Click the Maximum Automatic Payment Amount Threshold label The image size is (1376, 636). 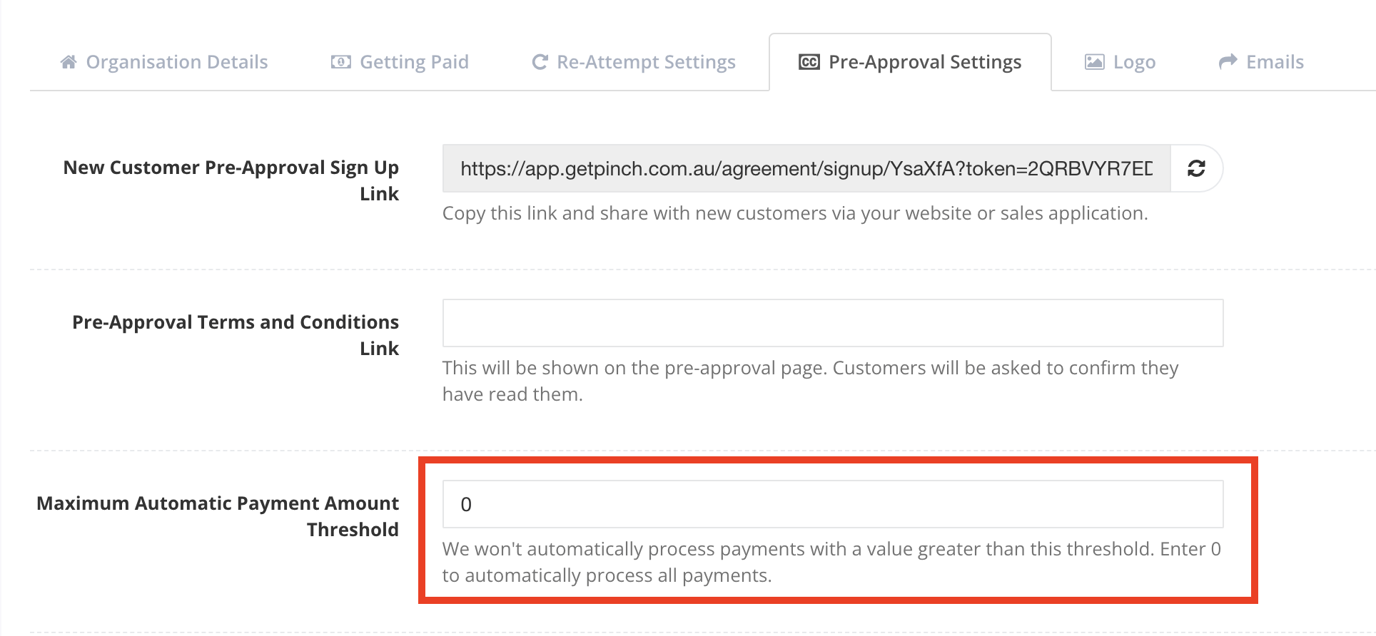217,516
